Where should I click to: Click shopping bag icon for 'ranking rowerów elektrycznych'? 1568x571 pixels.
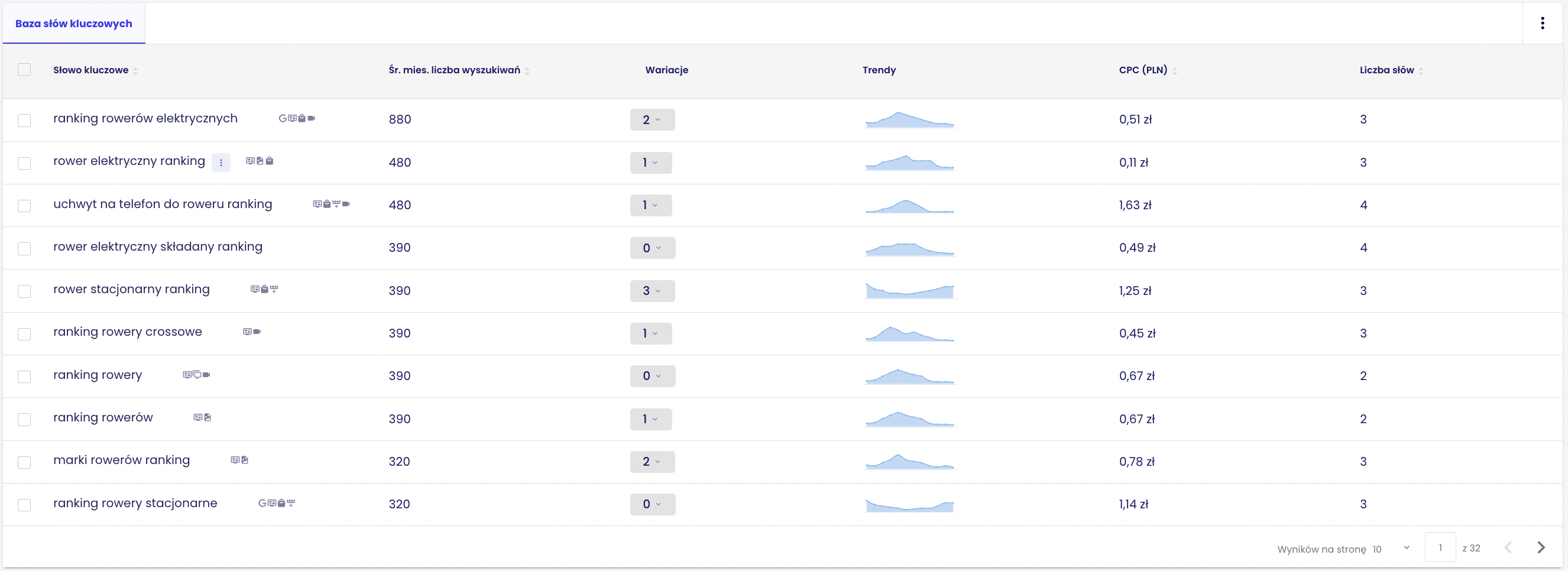302,118
